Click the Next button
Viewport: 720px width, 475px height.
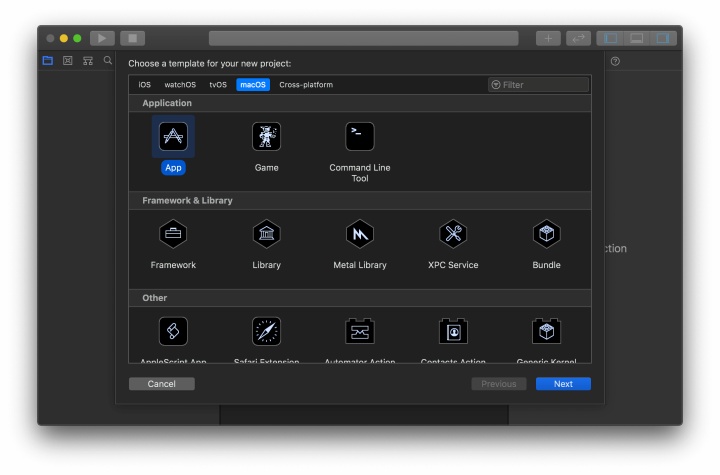coord(563,384)
